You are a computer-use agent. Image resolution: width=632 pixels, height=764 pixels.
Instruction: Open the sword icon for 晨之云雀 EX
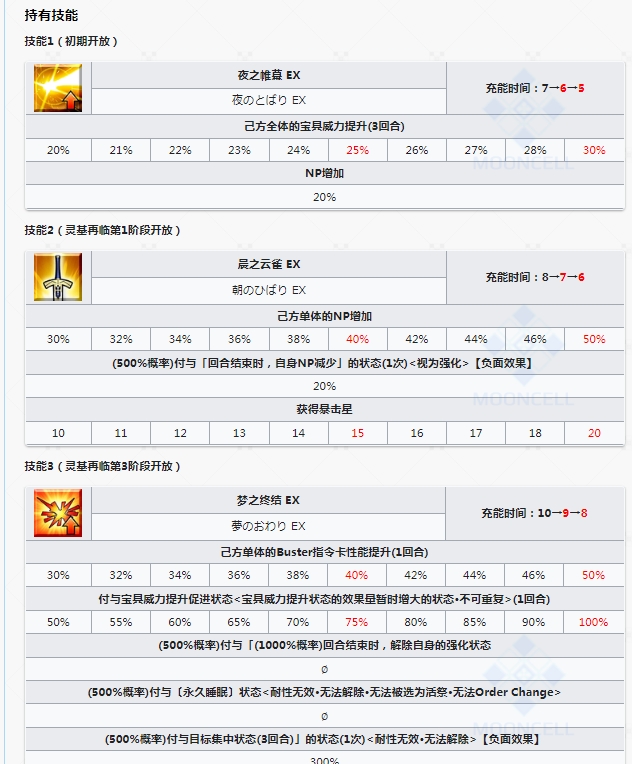tap(58, 277)
